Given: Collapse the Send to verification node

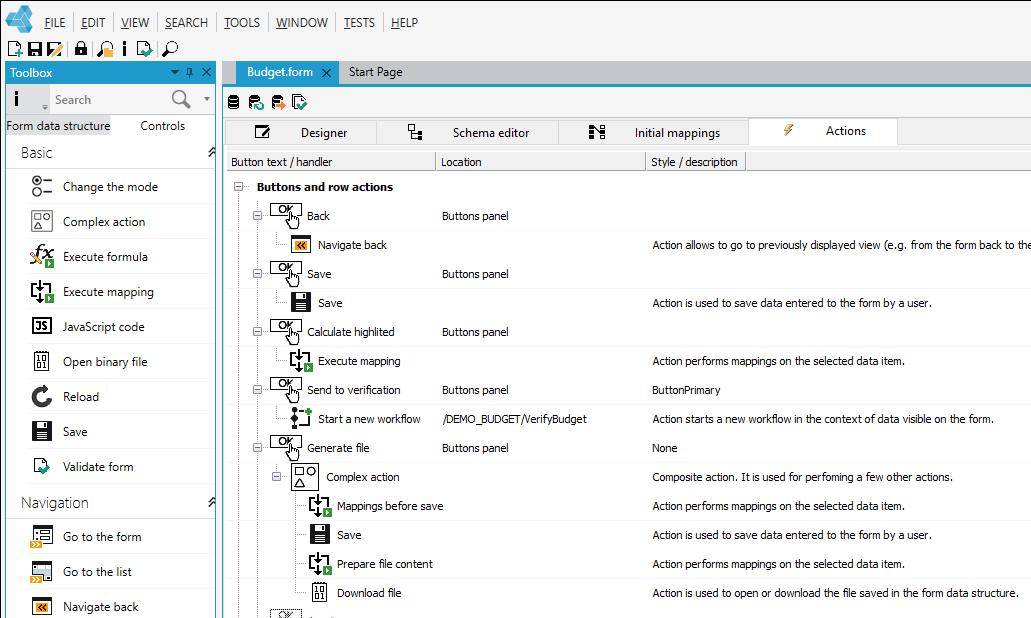Looking at the screenshot, I should (258, 390).
